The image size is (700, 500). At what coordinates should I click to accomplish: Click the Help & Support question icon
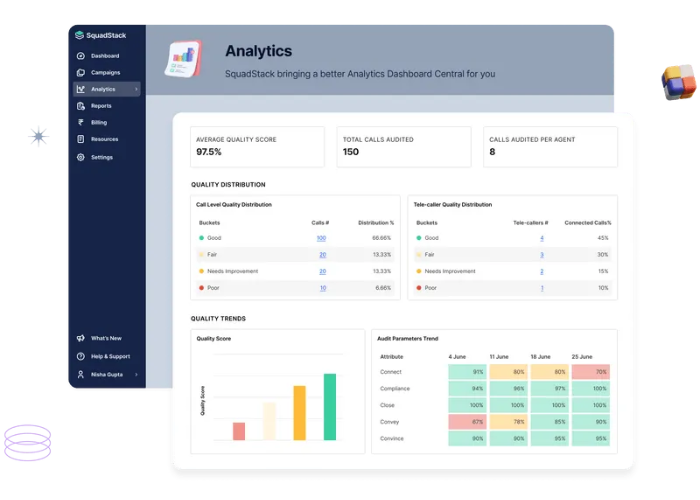(81, 356)
